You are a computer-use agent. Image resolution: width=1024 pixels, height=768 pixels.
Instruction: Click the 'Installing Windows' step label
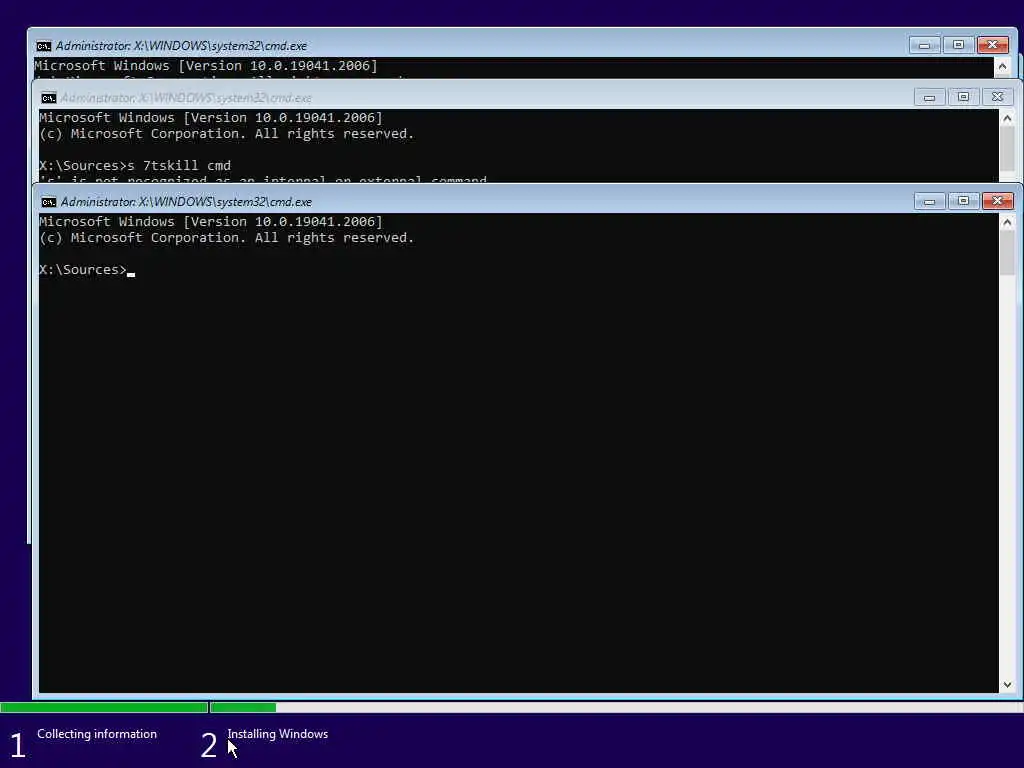point(278,733)
